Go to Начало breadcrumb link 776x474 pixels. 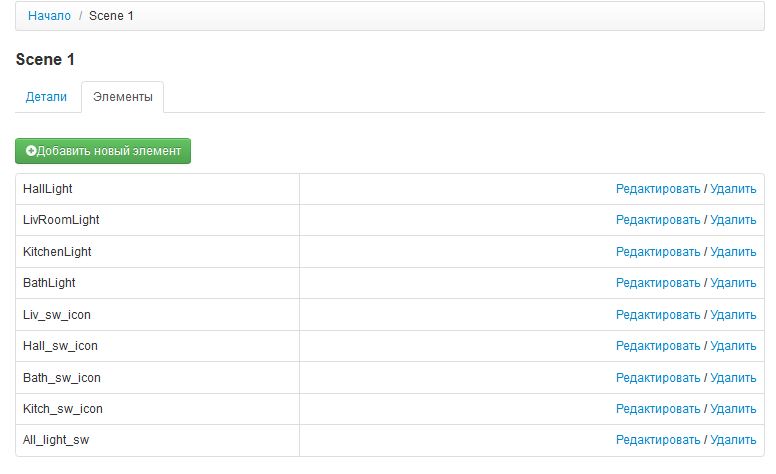click(49, 16)
